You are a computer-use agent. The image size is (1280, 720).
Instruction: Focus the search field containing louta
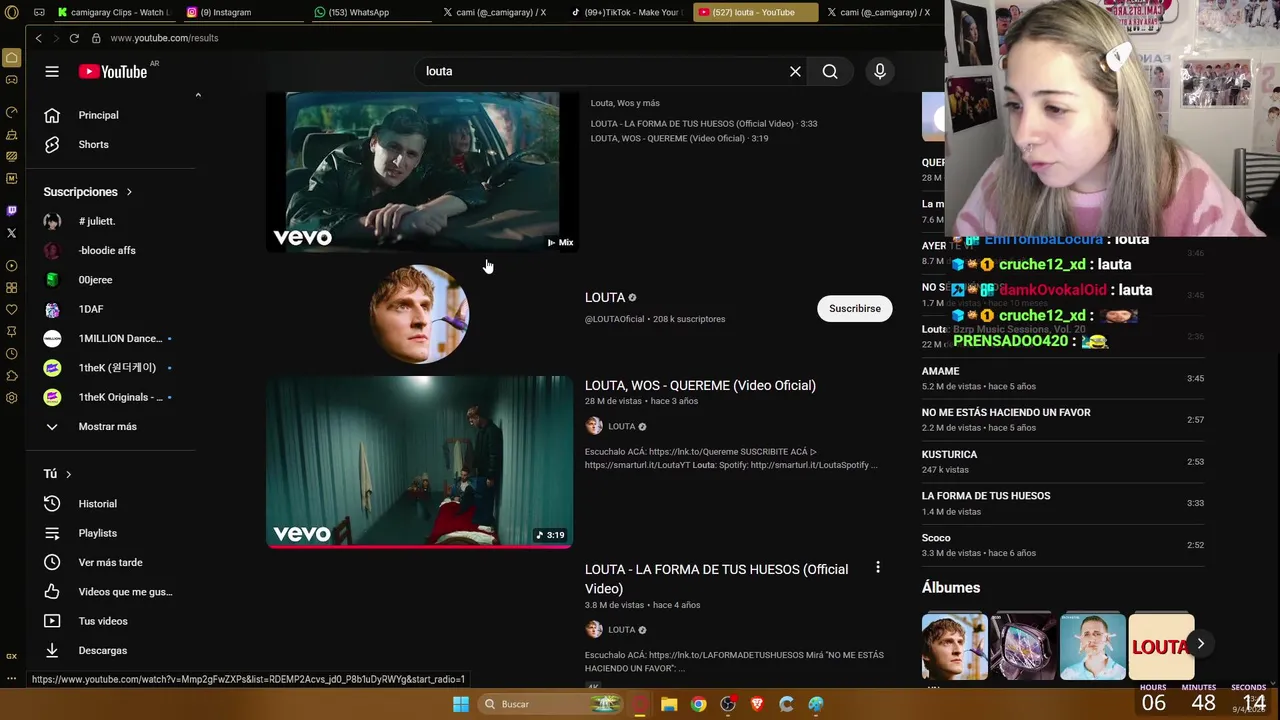[600, 71]
